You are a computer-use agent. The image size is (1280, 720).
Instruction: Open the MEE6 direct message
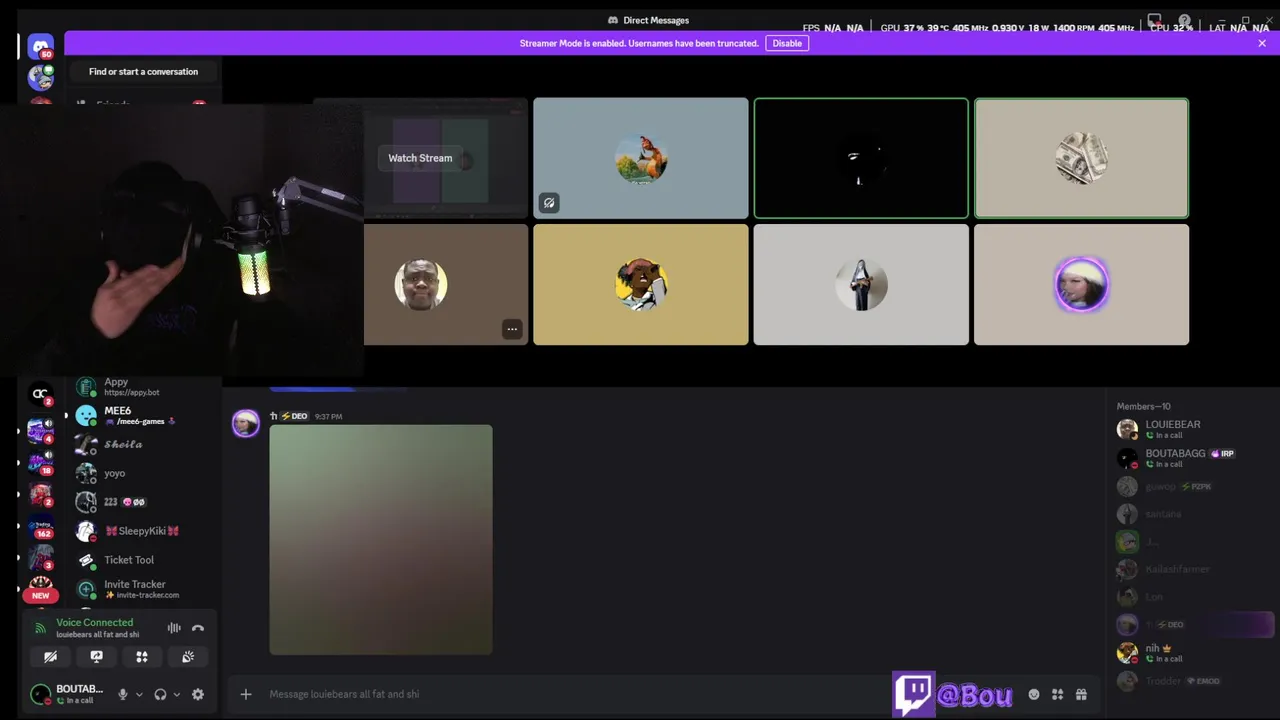pos(144,415)
